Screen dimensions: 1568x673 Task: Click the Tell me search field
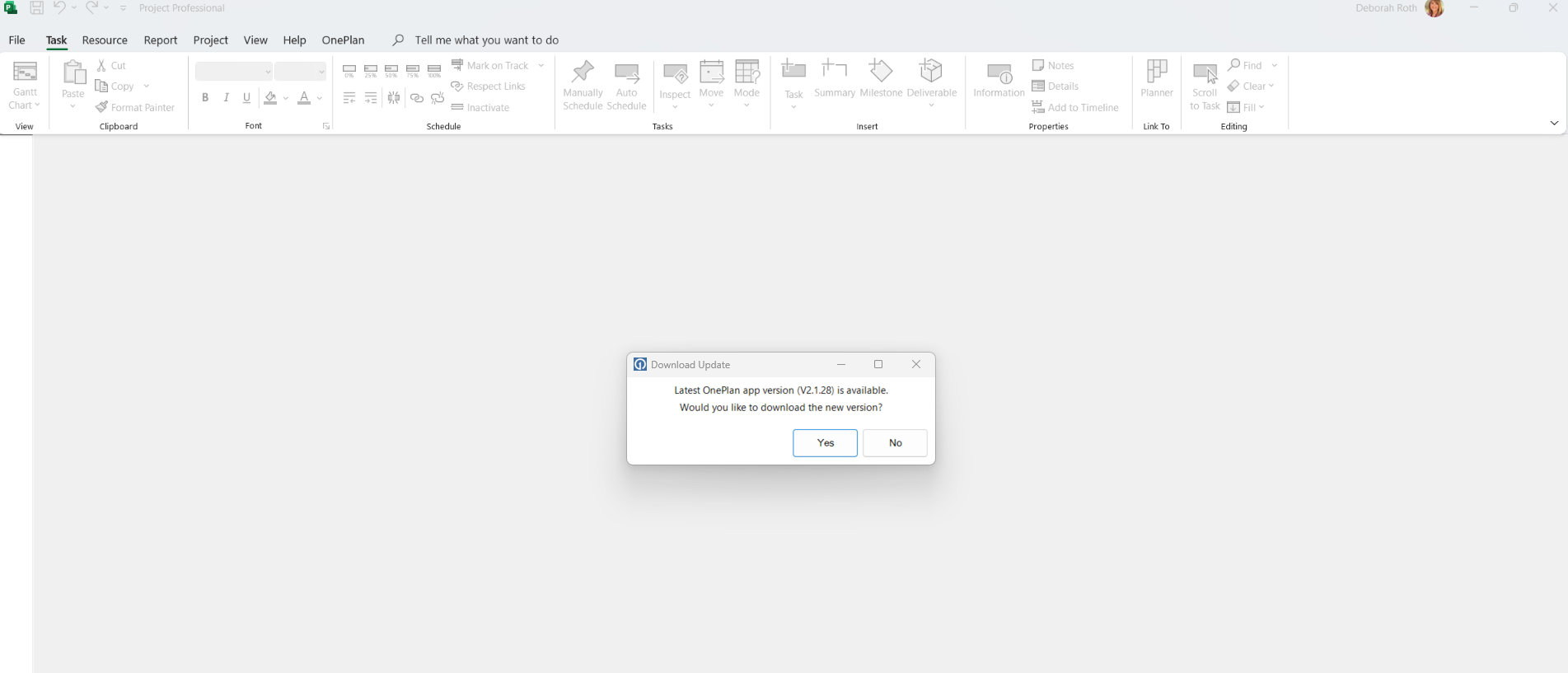pos(486,40)
